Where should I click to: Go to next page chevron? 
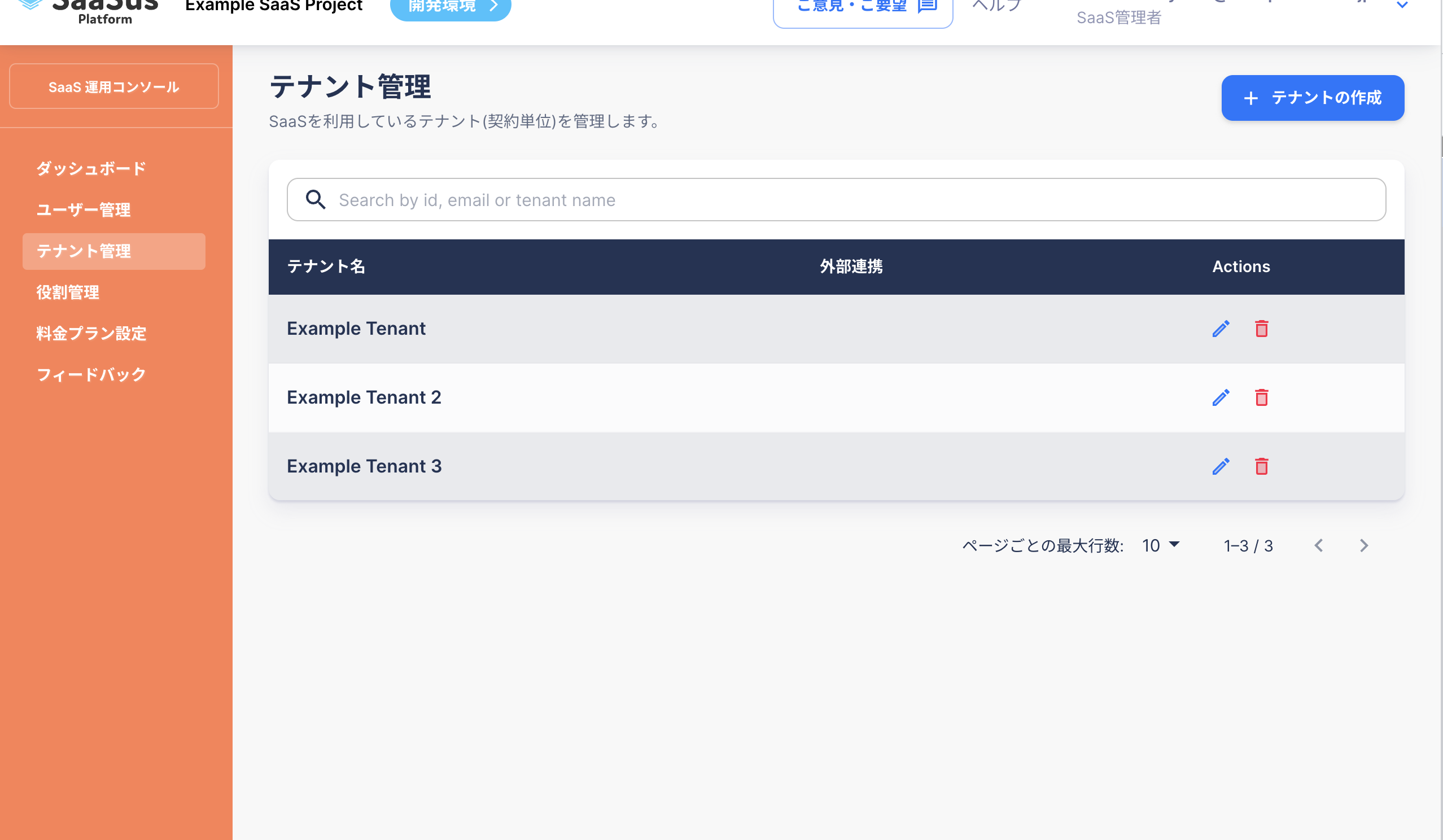[x=1363, y=546]
